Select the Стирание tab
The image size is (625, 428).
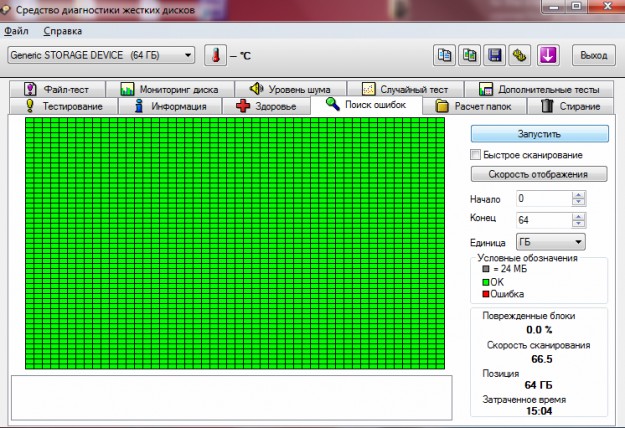(x=571, y=106)
